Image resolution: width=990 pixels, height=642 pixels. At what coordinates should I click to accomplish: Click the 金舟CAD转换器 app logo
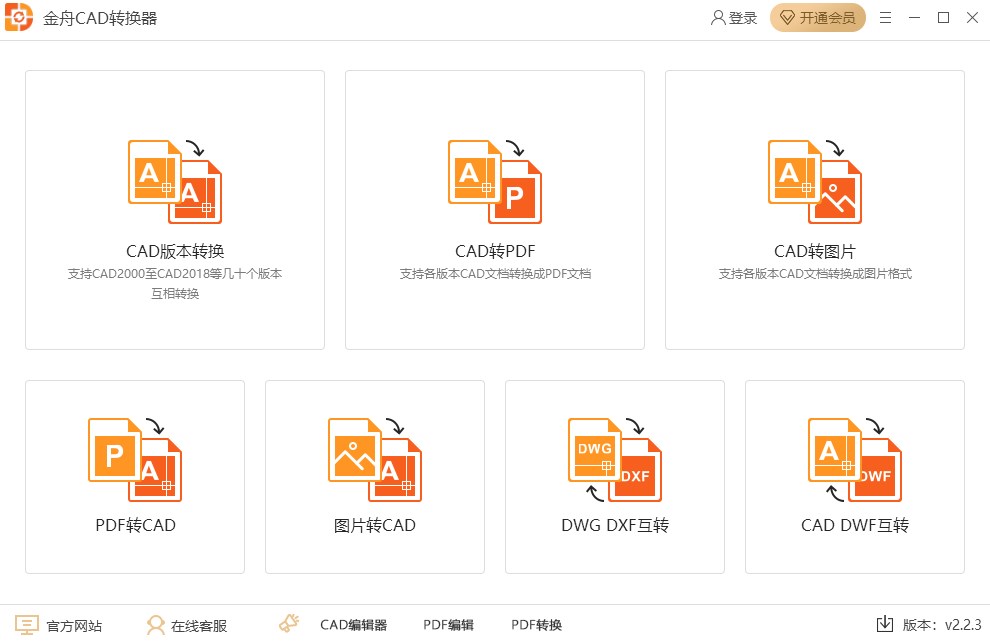point(20,18)
